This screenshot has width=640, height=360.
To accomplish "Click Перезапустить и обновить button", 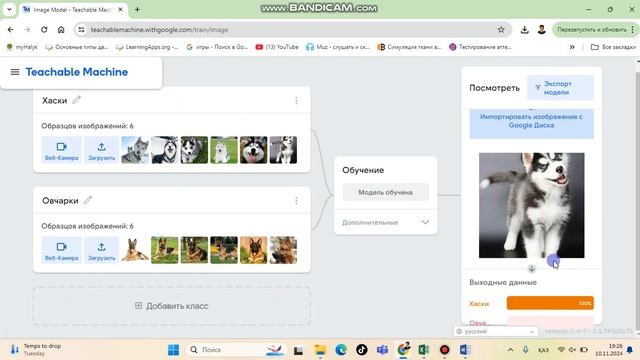I will [594, 30].
